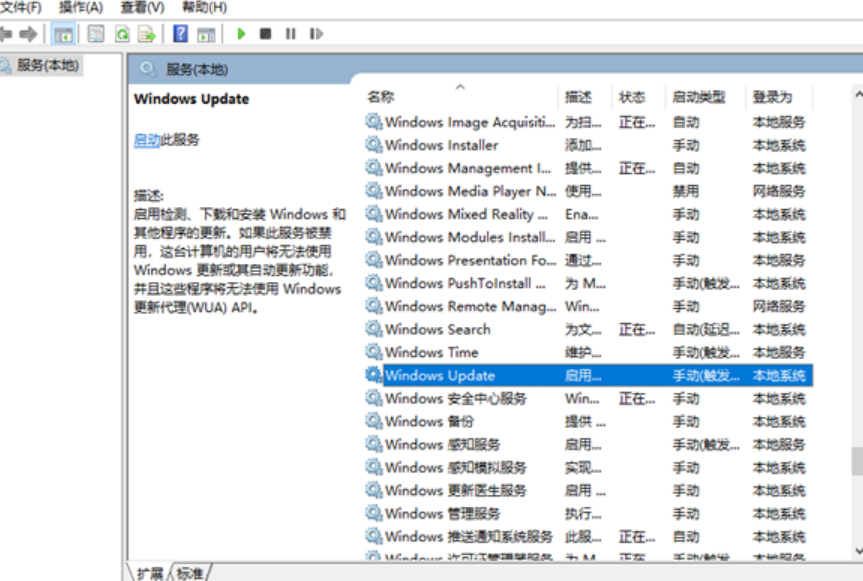Image resolution: width=863 pixels, height=581 pixels.
Task: Sort the list by the 启动类型 column header
Action: tap(698, 97)
